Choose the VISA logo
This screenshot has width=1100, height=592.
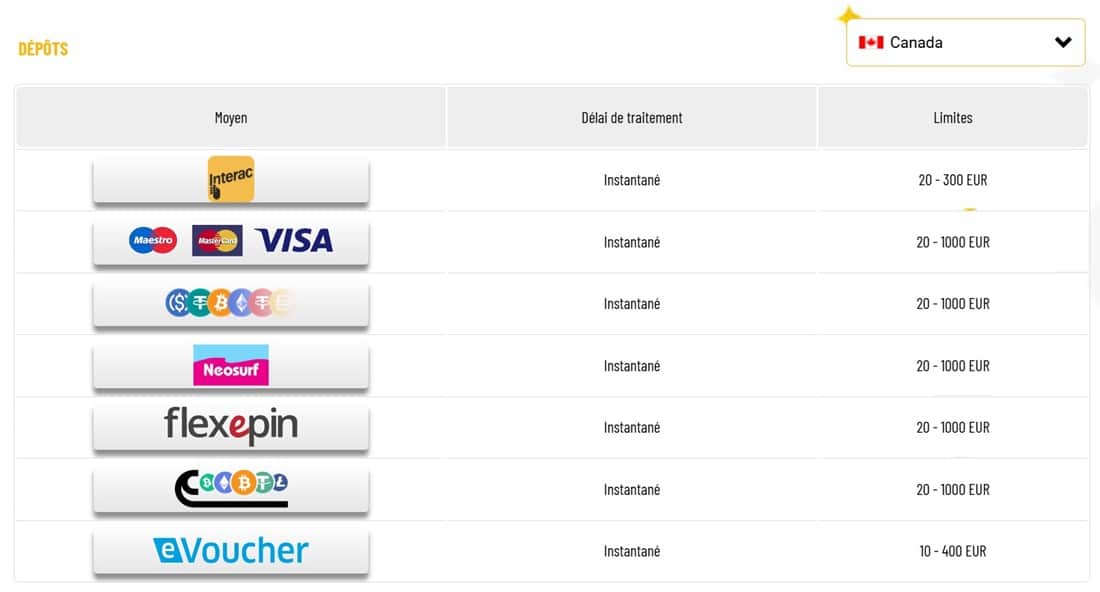coord(295,241)
